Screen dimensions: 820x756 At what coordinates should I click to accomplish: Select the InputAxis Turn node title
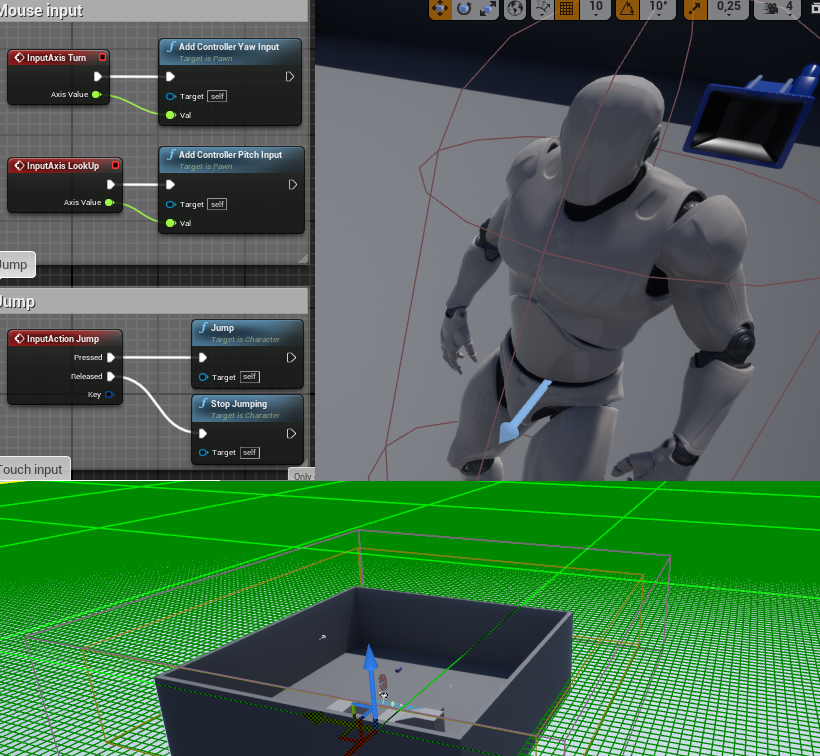click(x=56, y=58)
